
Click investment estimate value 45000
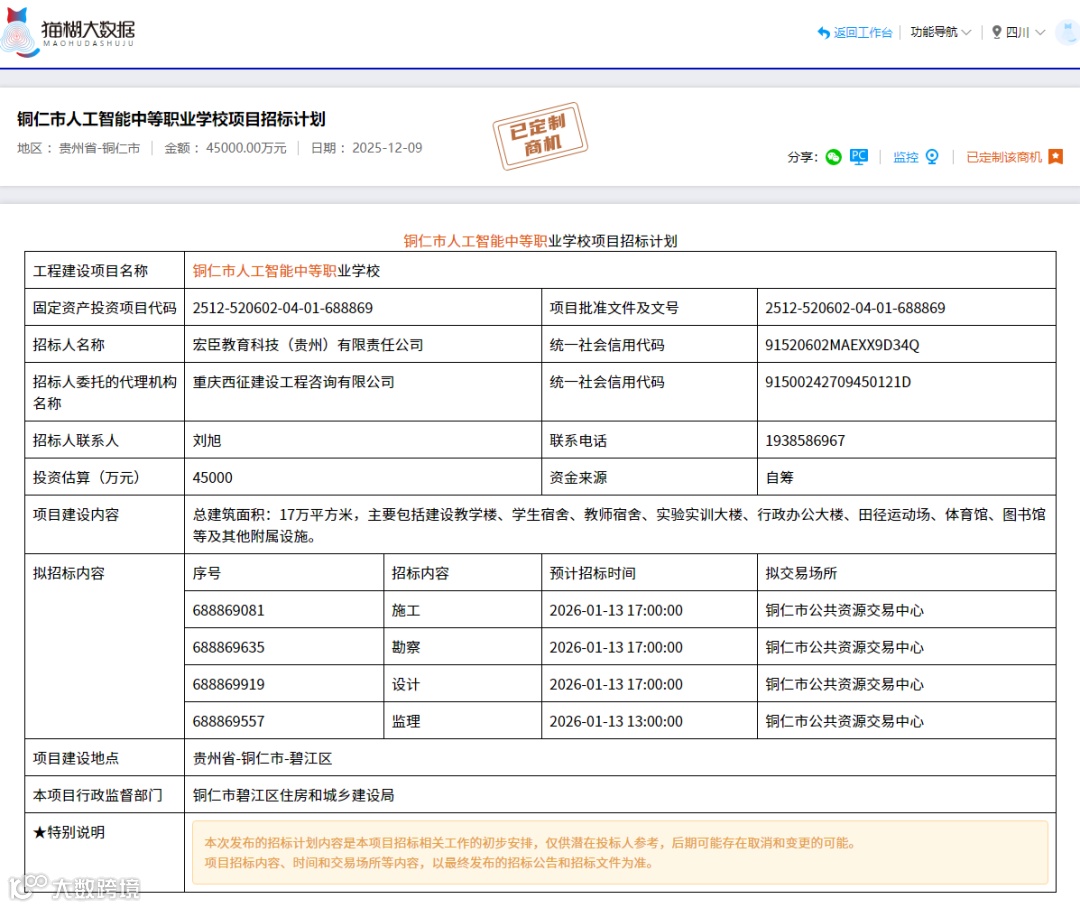click(212, 477)
